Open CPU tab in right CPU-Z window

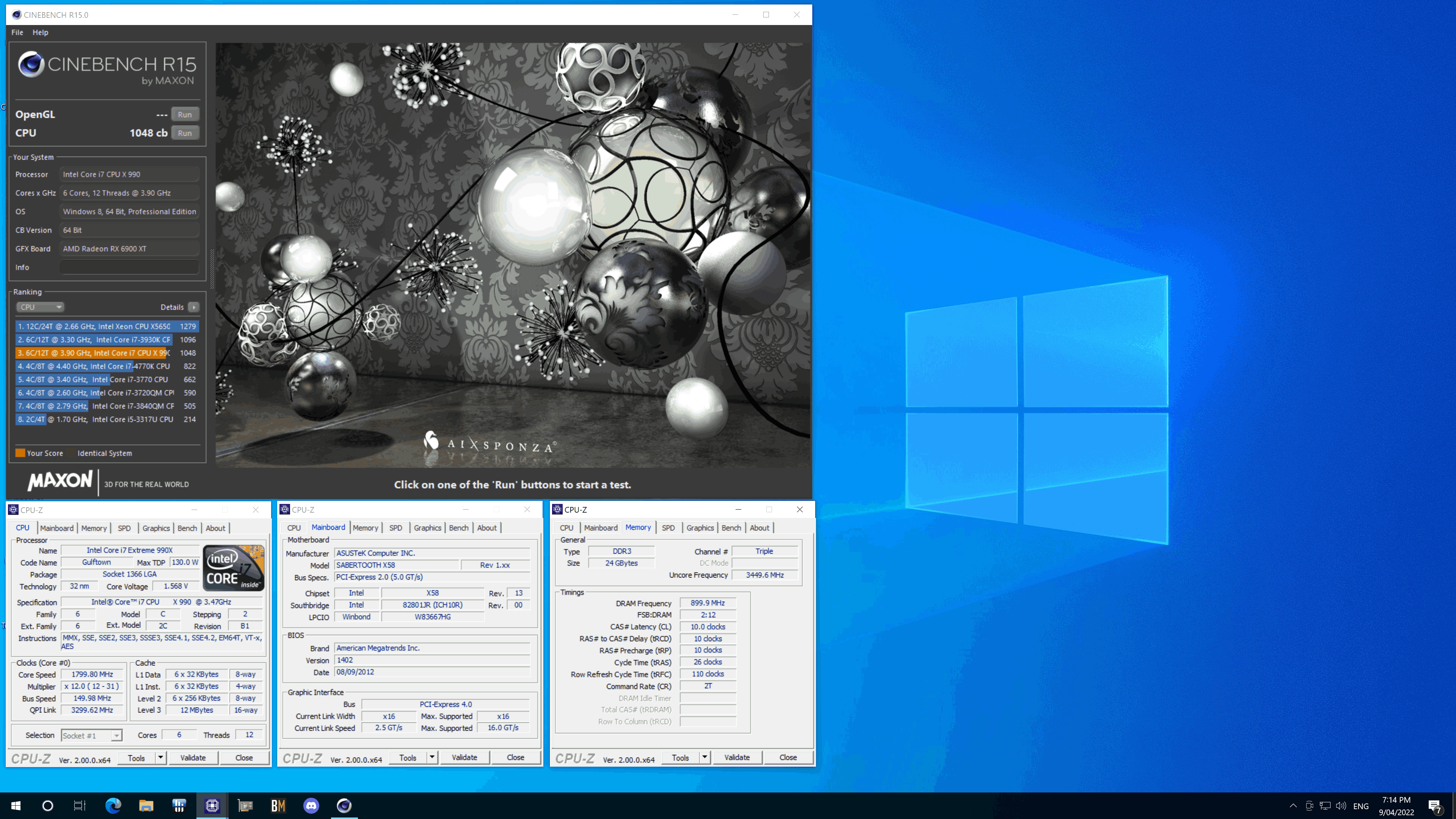(566, 528)
